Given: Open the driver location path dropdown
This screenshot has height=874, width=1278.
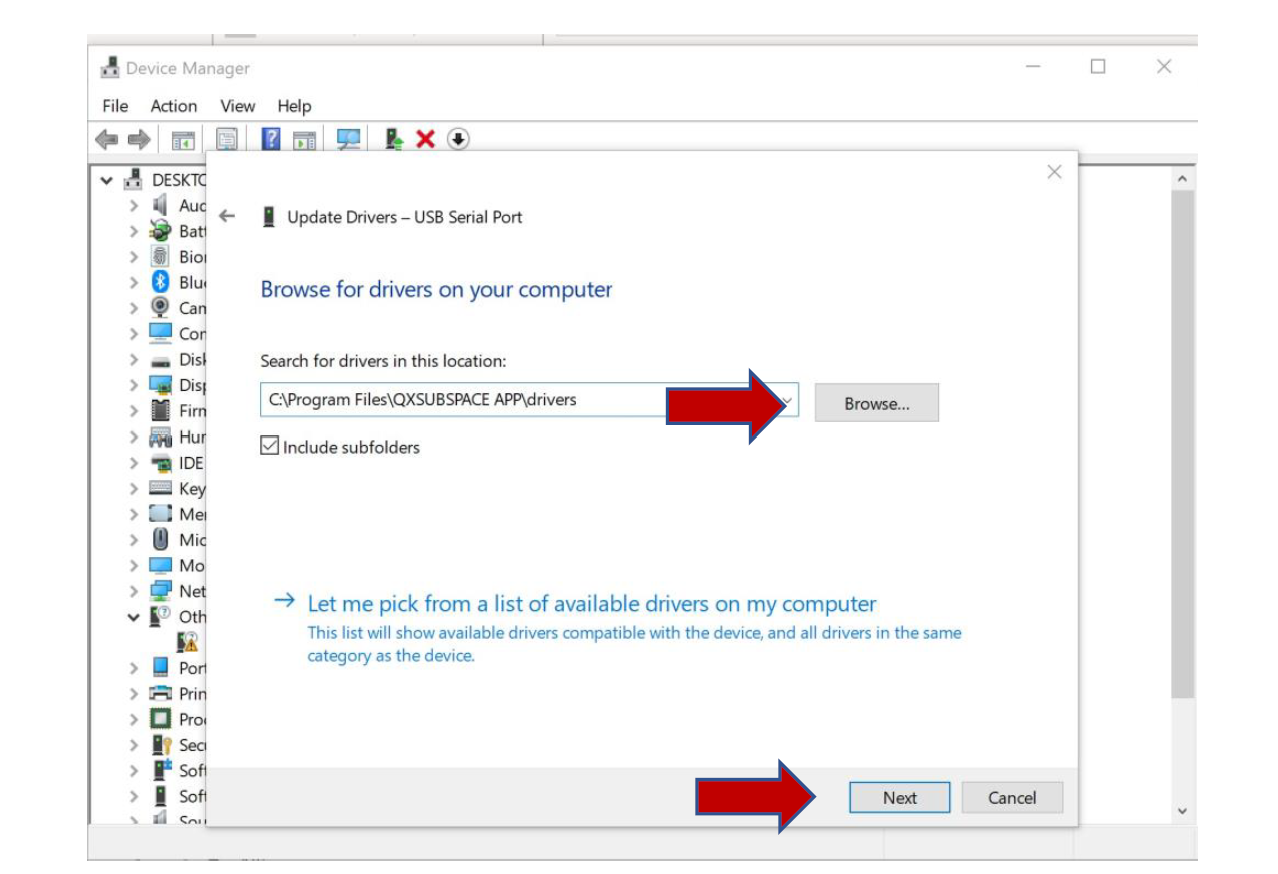Looking at the screenshot, I should (x=787, y=400).
